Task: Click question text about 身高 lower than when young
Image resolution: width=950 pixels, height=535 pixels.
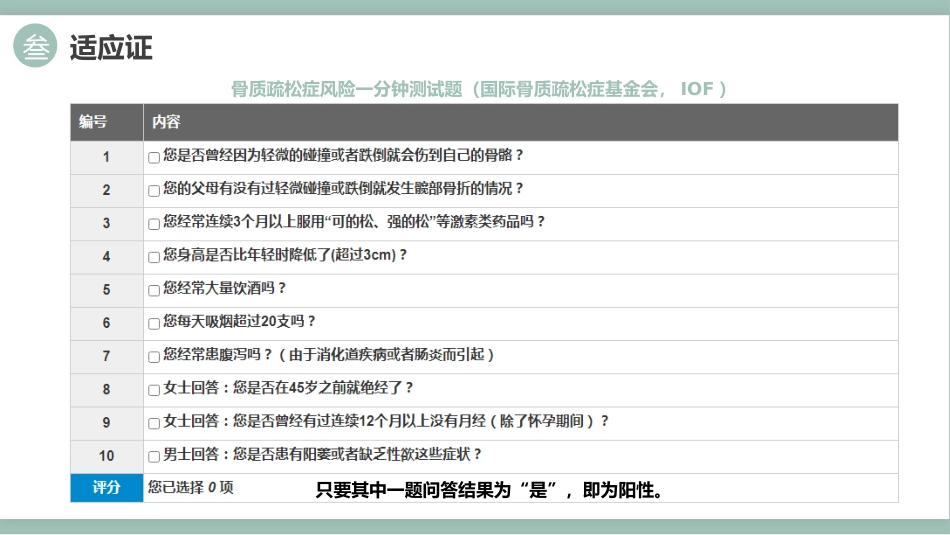Action: [285, 255]
